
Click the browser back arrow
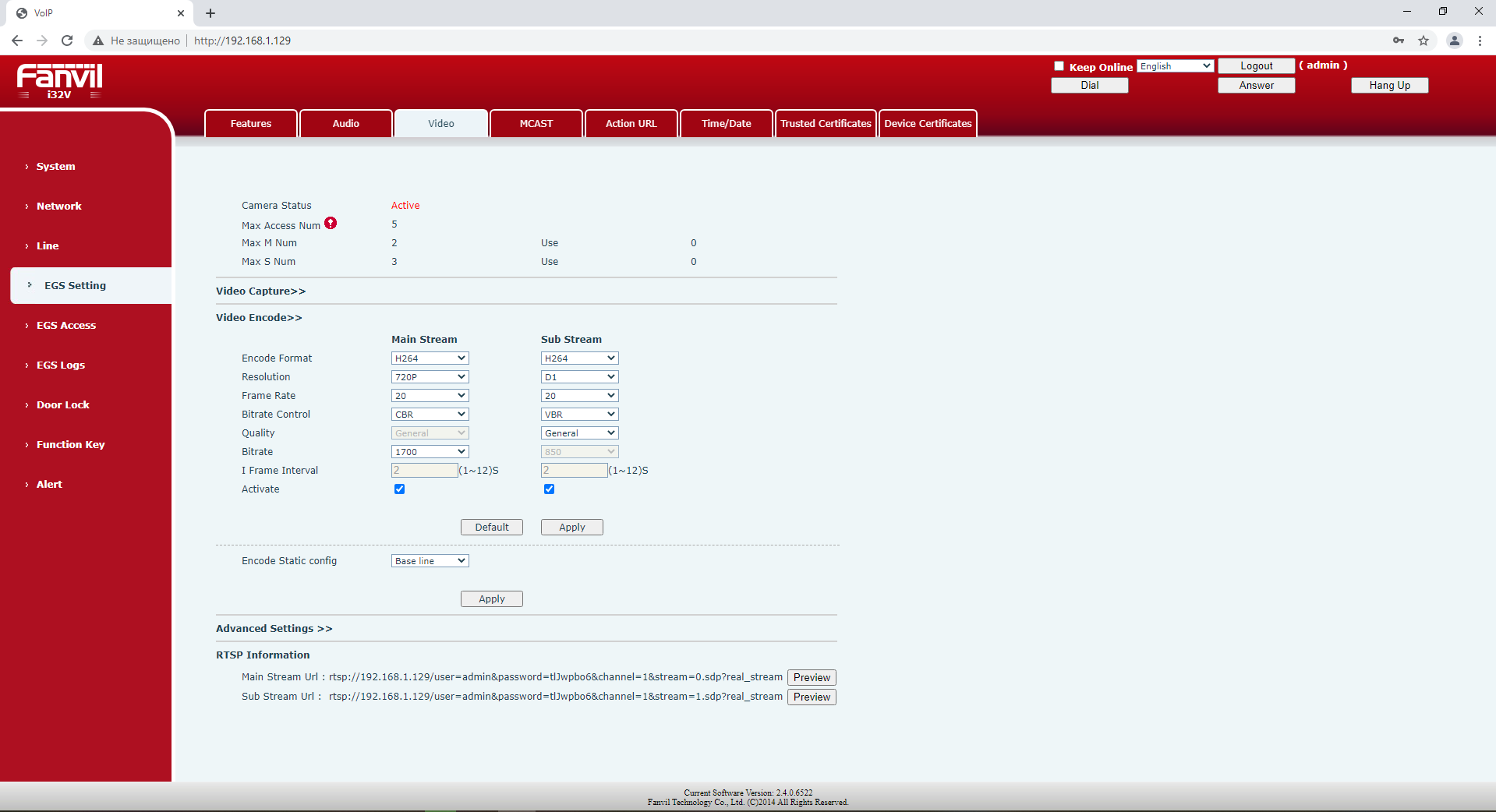(17, 41)
